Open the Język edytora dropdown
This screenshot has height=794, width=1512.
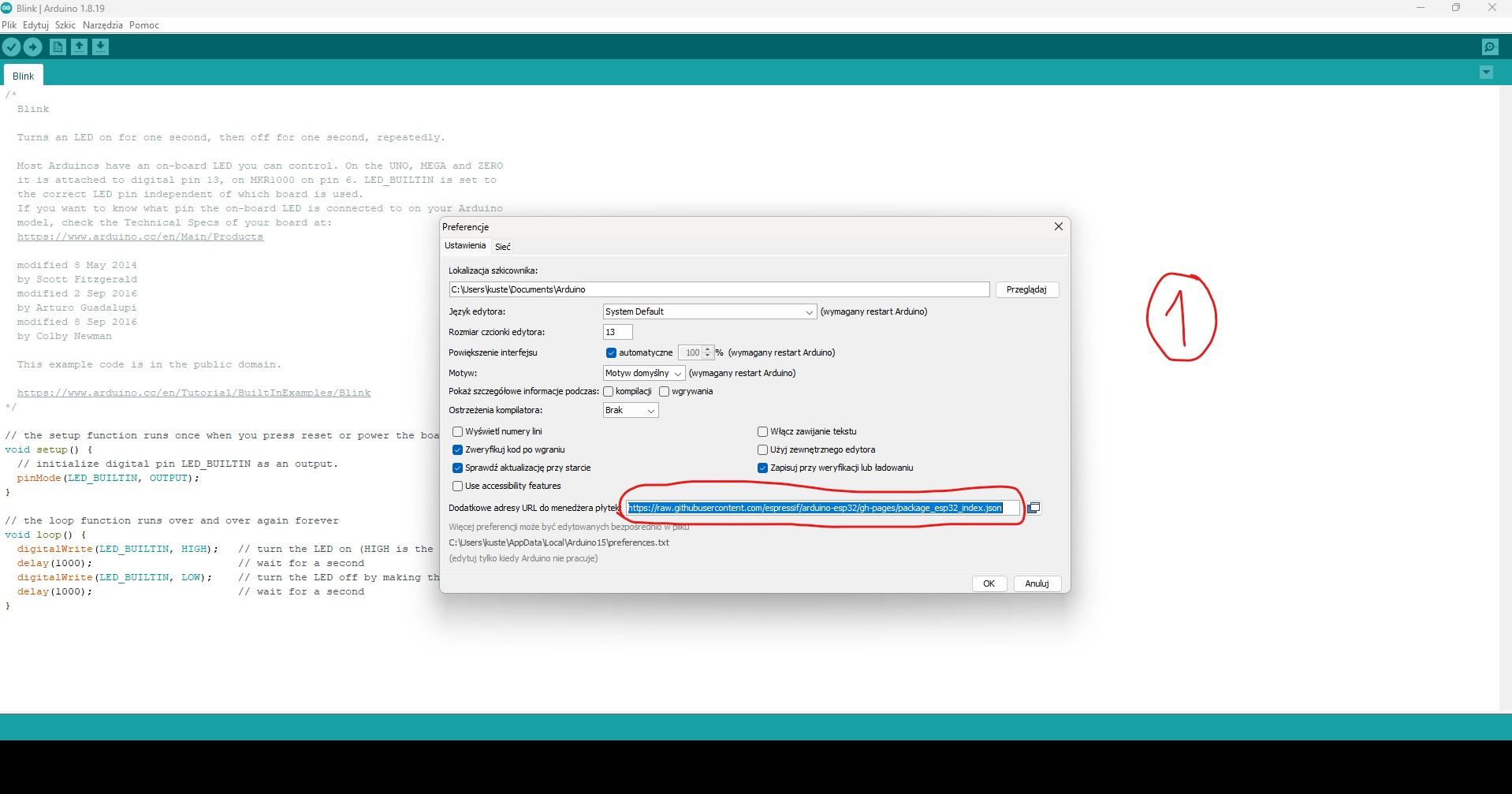point(709,311)
